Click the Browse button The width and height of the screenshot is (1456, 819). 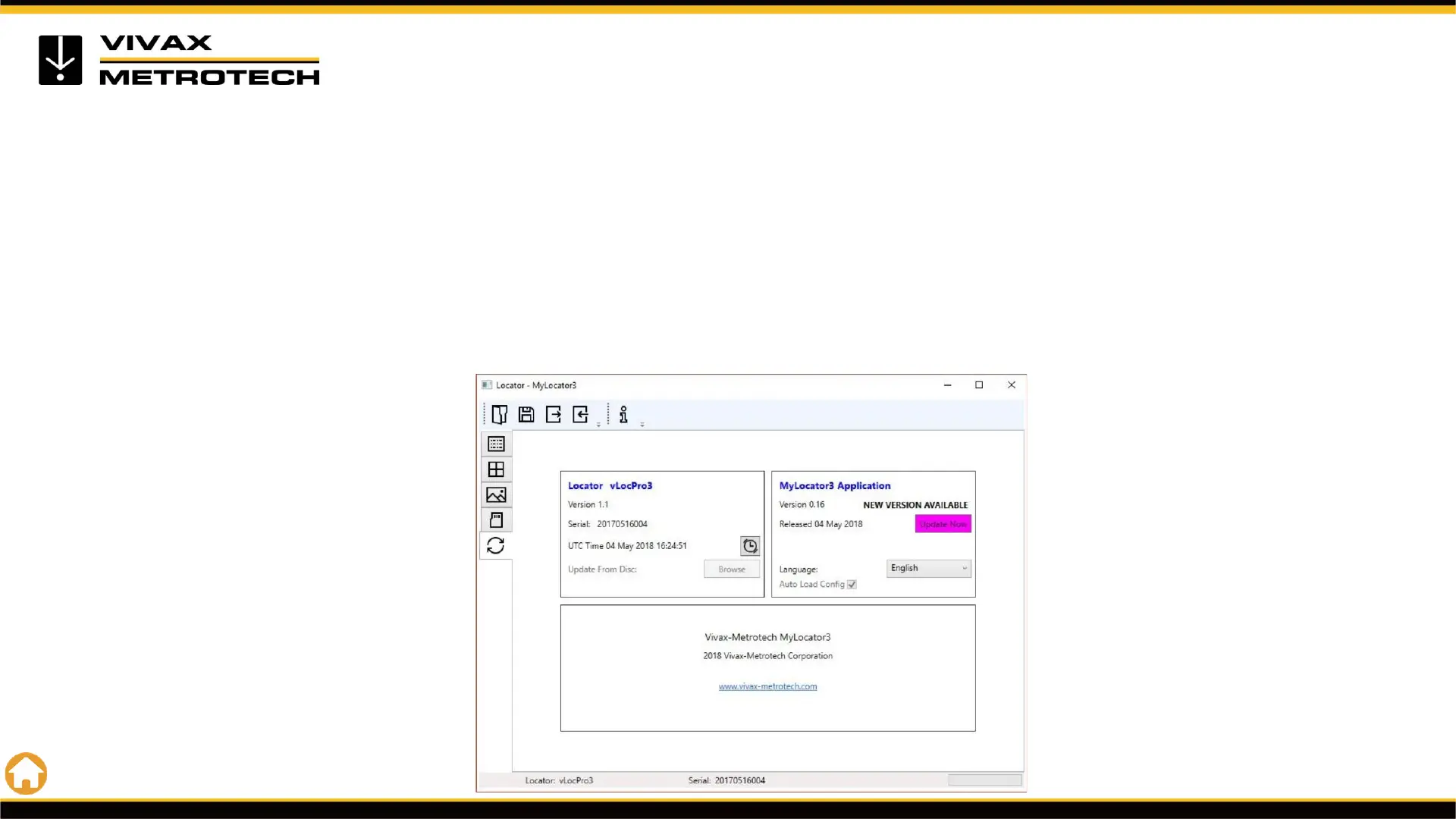[732, 569]
